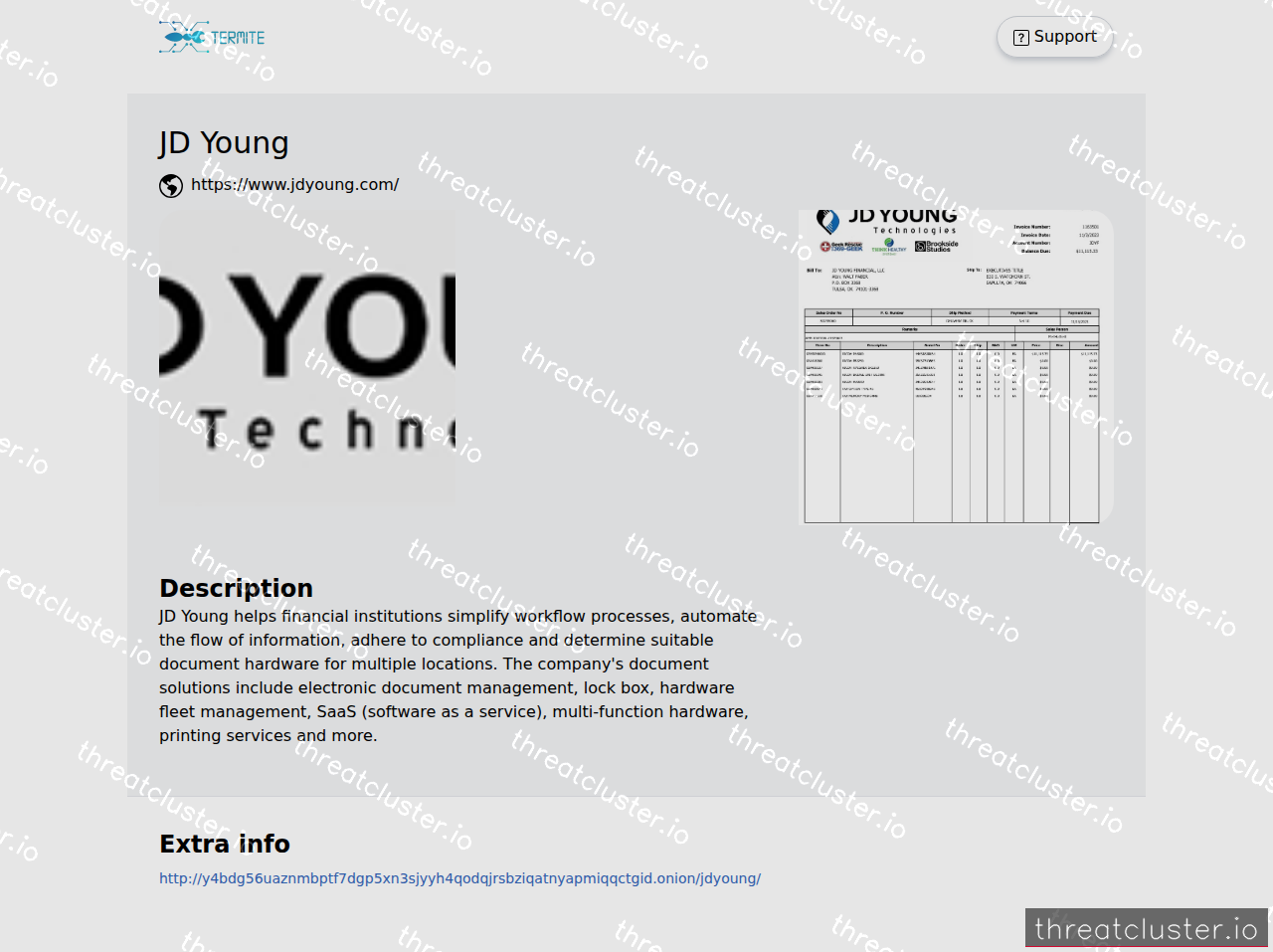Screen dimensions: 1273x952
Task: Click the Extra info heading
Action: (x=225, y=844)
